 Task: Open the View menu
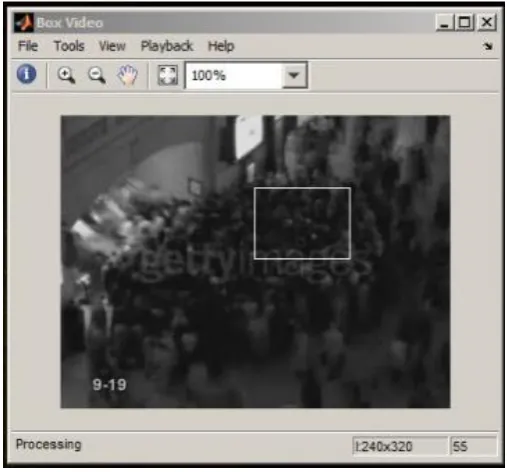tap(112, 46)
